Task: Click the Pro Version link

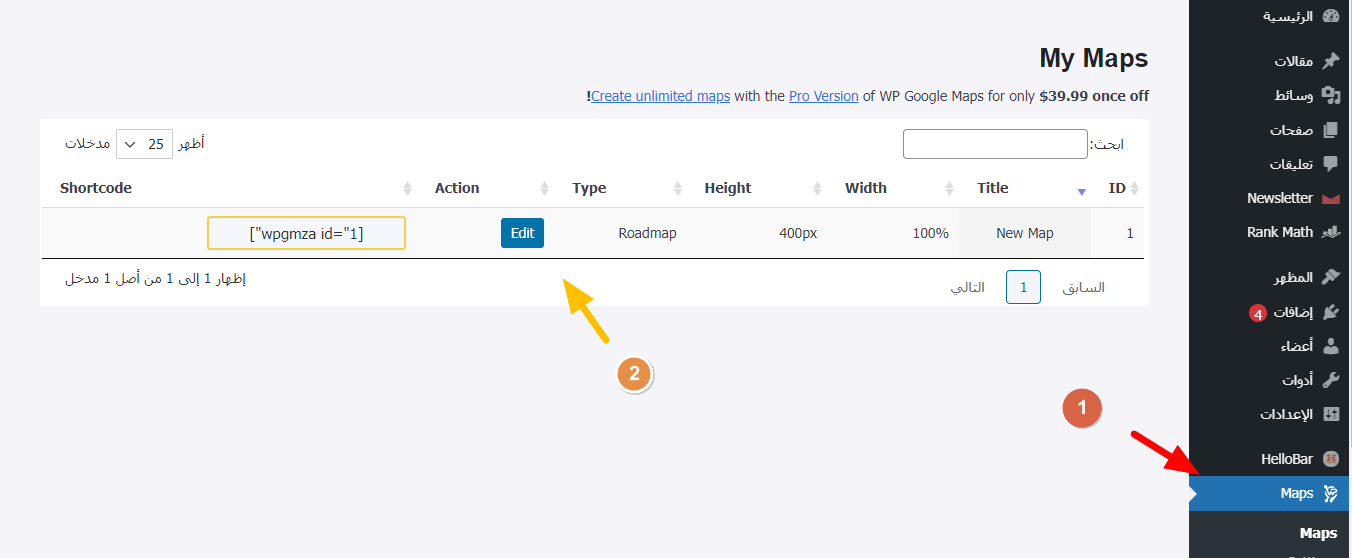Action: click(x=824, y=96)
